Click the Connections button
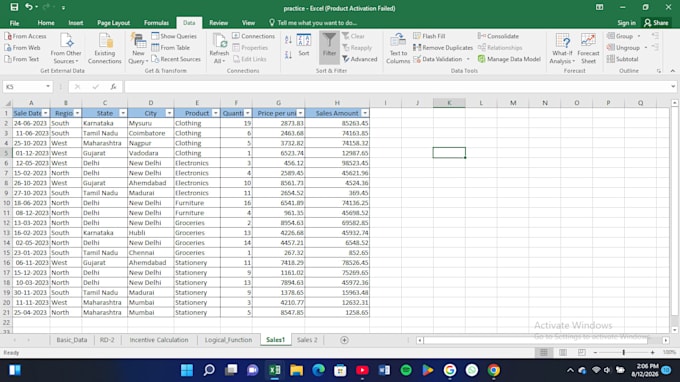Image resolution: width=680 pixels, height=382 pixels. pyautogui.click(x=253, y=36)
